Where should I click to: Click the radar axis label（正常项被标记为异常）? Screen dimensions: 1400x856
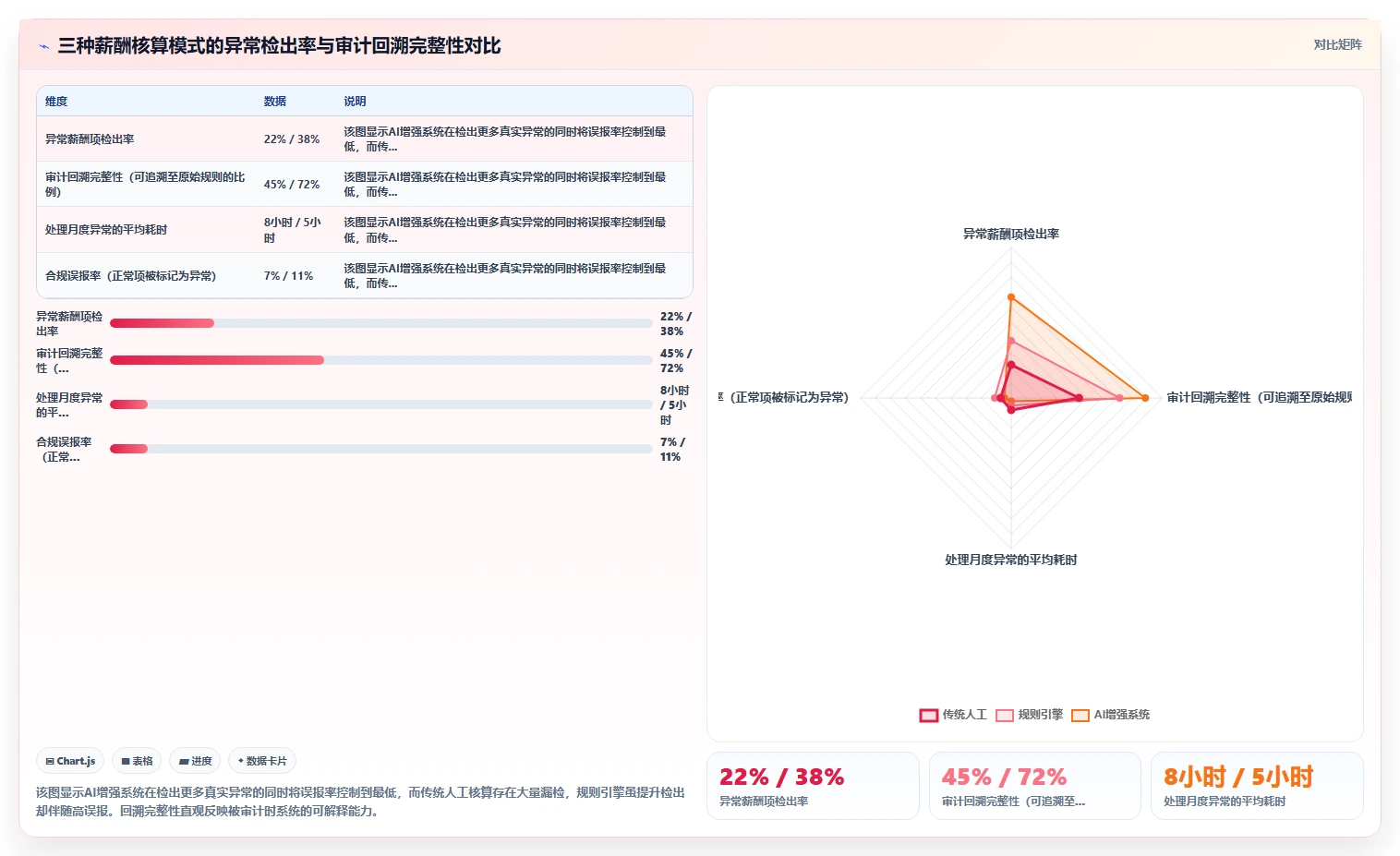tap(783, 398)
